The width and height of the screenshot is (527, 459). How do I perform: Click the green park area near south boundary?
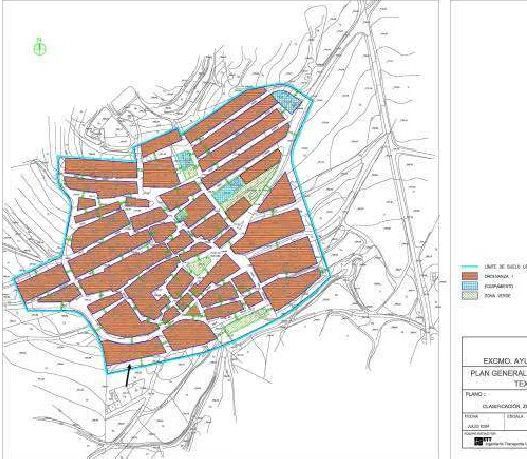point(247,322)
